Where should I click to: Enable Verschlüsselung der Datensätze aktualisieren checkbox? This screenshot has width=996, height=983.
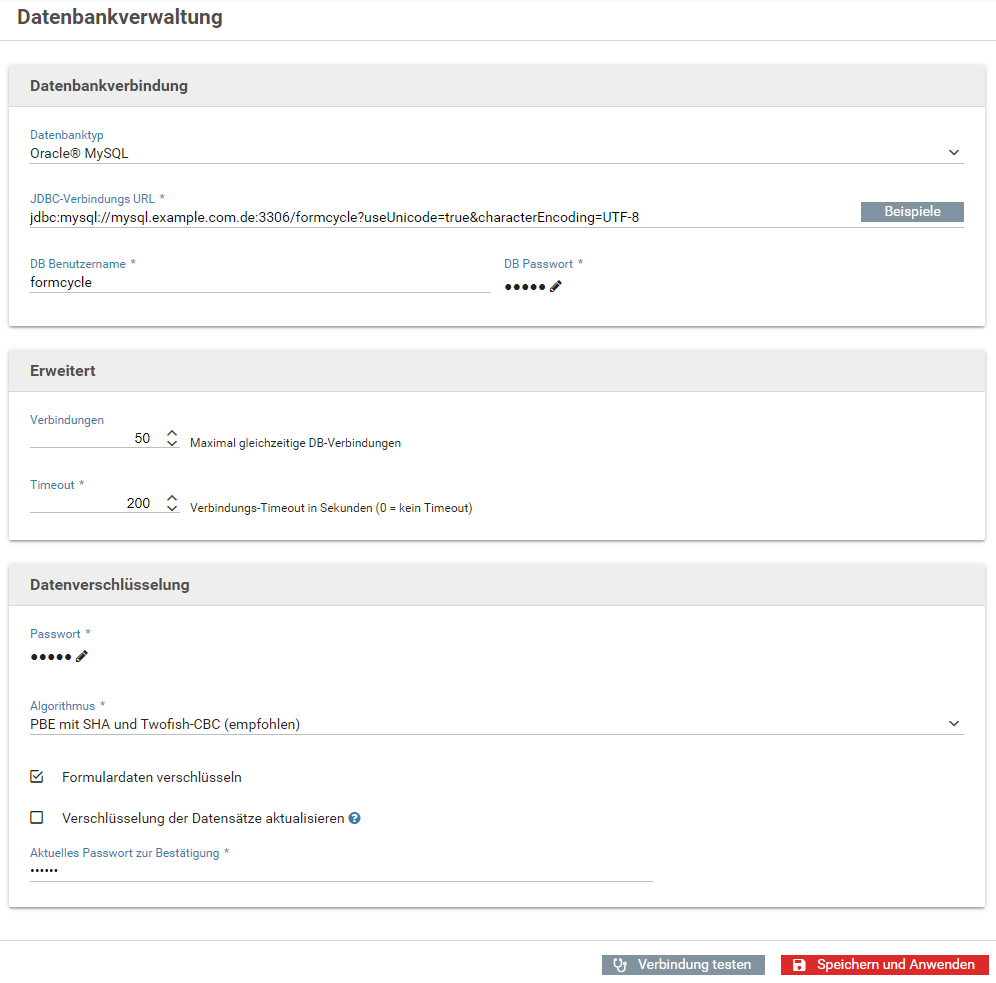point(37,817)
